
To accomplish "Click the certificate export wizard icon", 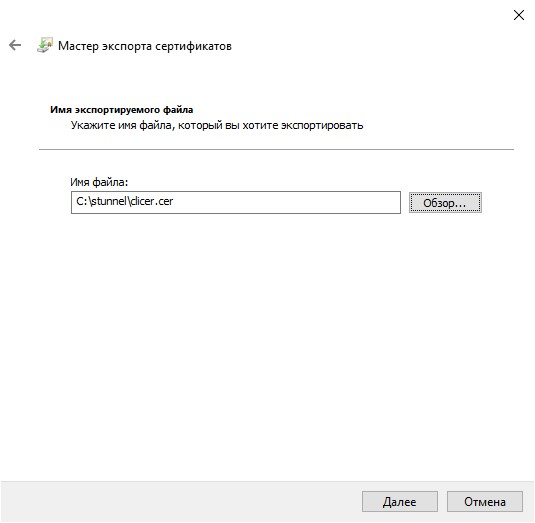I will point(45,45).
